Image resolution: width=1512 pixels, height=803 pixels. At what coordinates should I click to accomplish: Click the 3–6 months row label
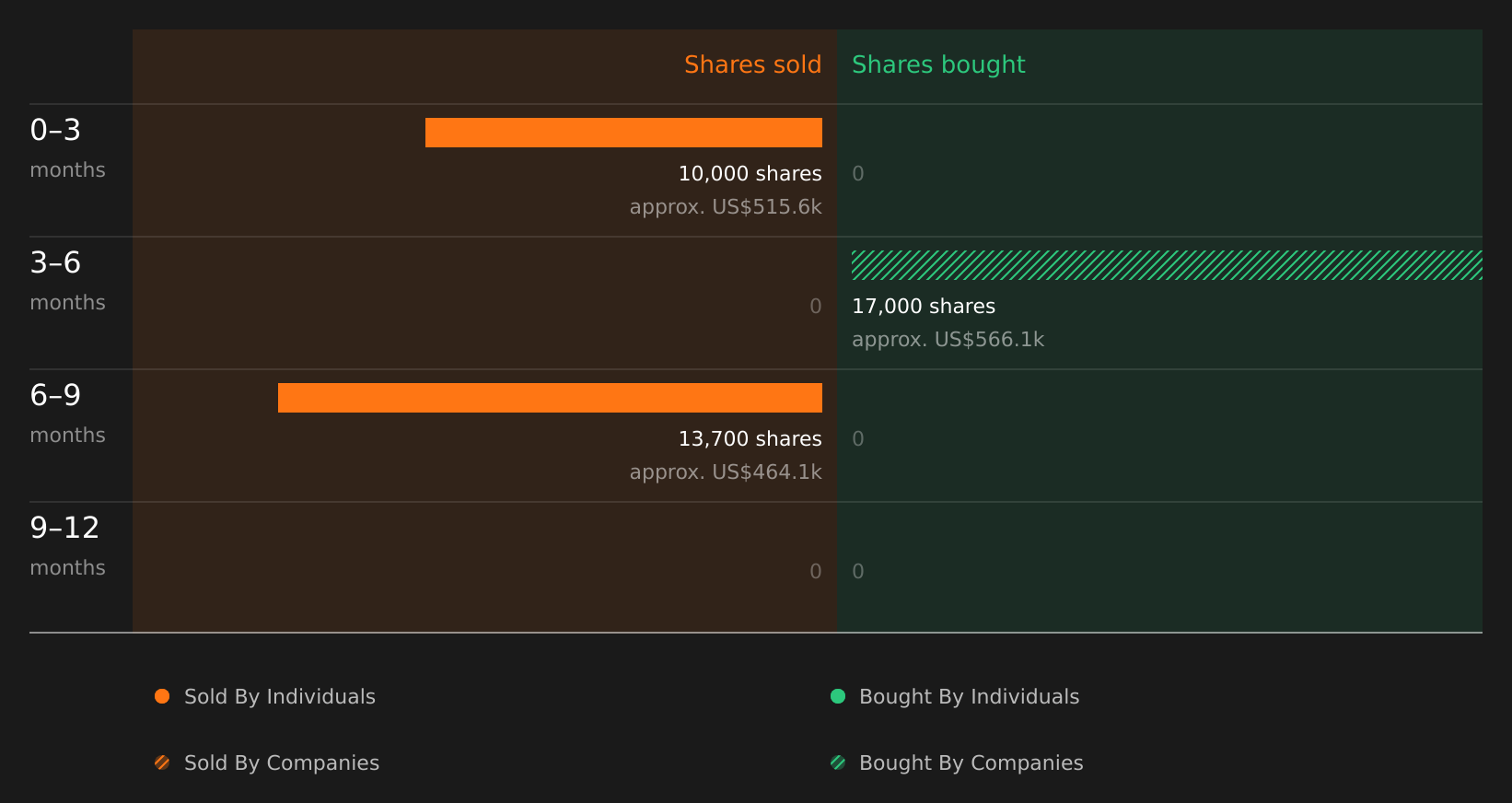coord(67,280)
